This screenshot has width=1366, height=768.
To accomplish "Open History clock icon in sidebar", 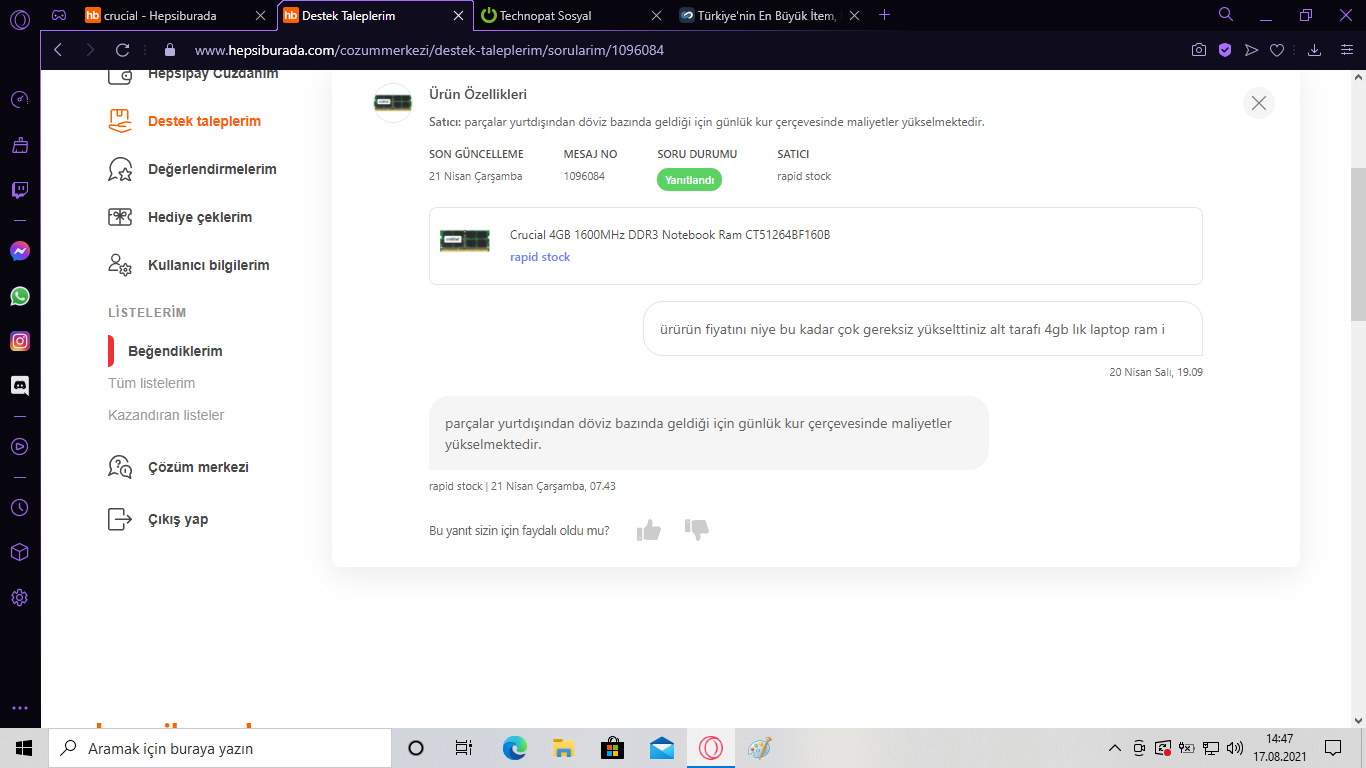I will (20, 508).
